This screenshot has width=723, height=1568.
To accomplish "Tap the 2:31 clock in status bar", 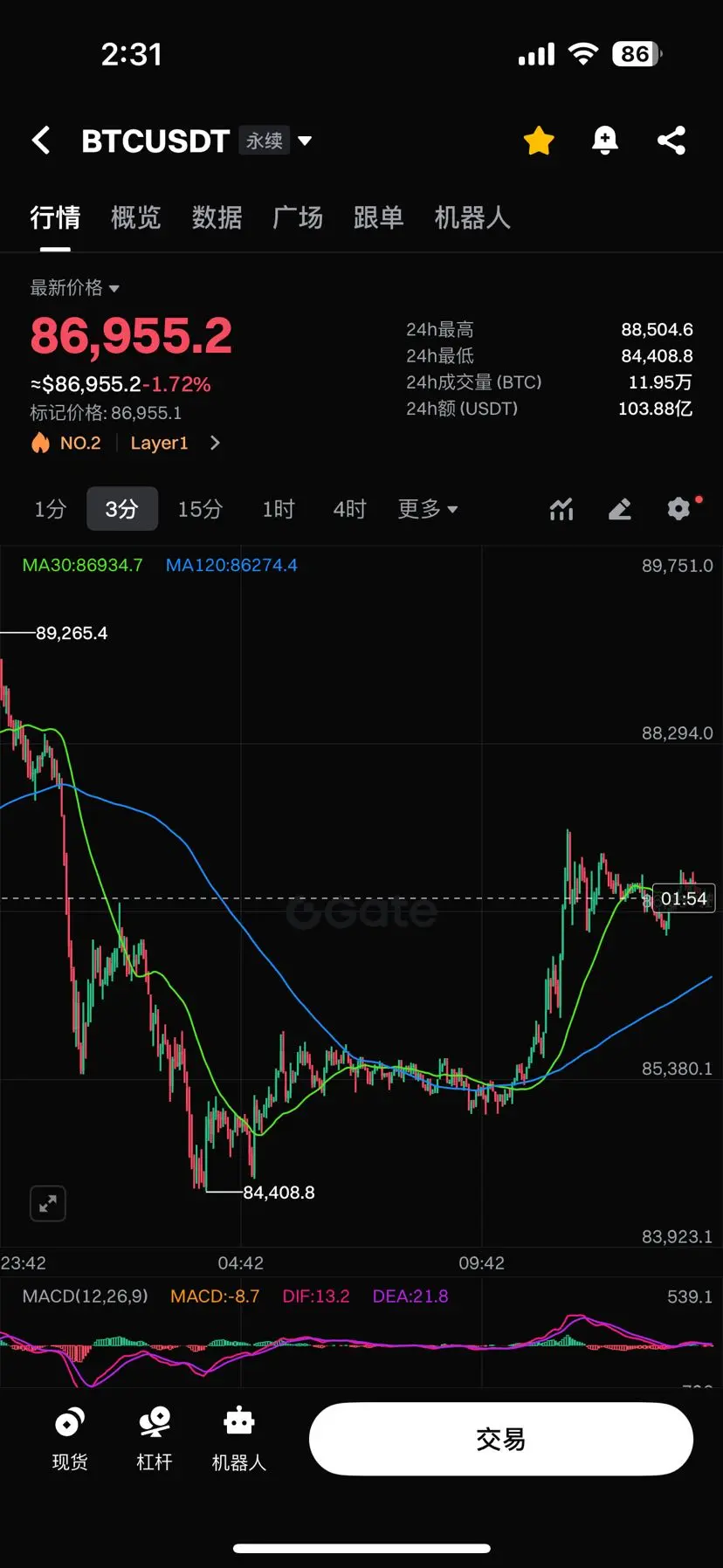I will pyautogui.click(x=132, y=54).
